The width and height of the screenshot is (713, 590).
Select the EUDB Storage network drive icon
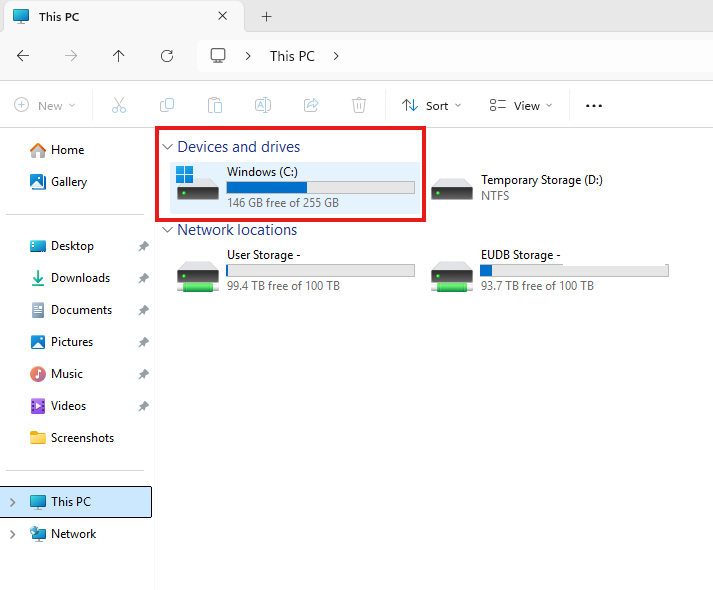coord(452,276)
